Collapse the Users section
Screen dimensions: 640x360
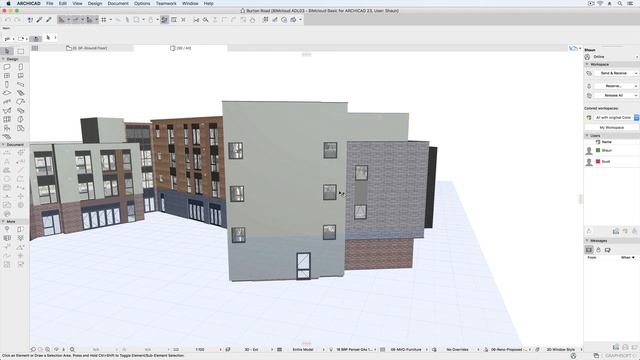tap(587, 136)
